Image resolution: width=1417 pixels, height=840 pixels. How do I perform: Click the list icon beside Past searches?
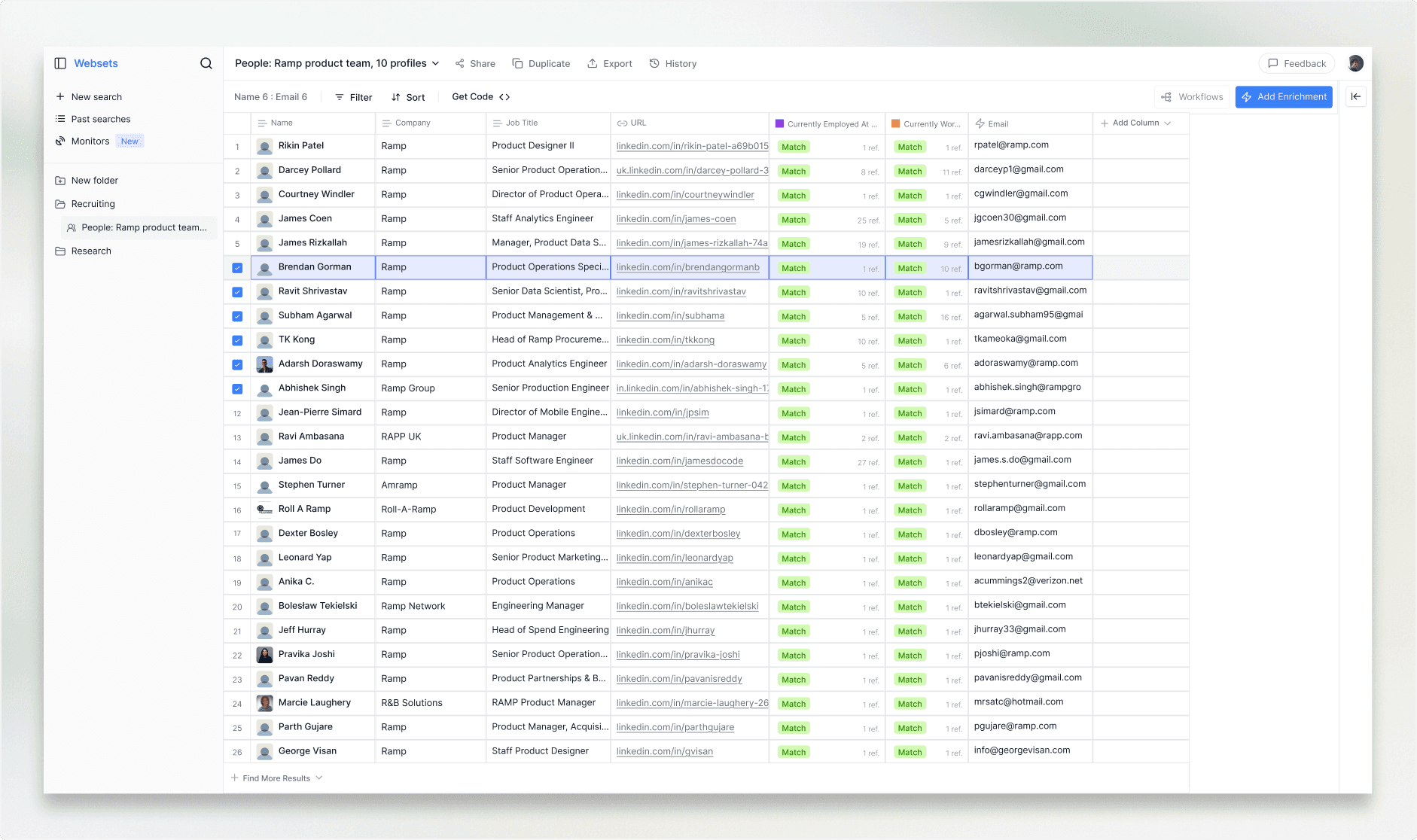[x=60, y=119]
